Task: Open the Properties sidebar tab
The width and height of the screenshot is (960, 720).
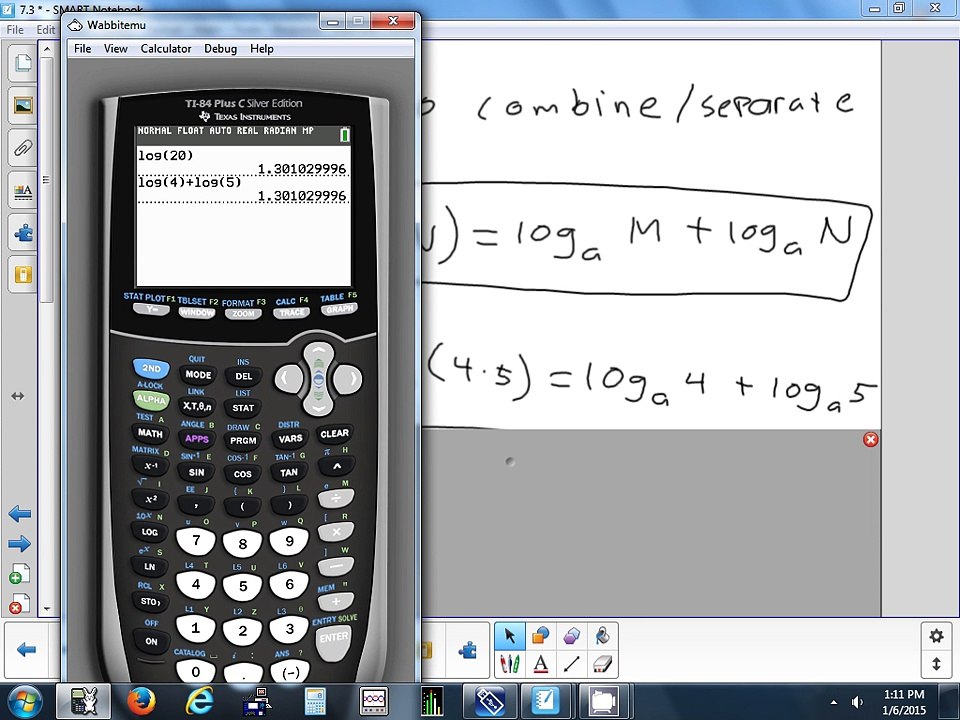Action: click(x=23, y=190)
